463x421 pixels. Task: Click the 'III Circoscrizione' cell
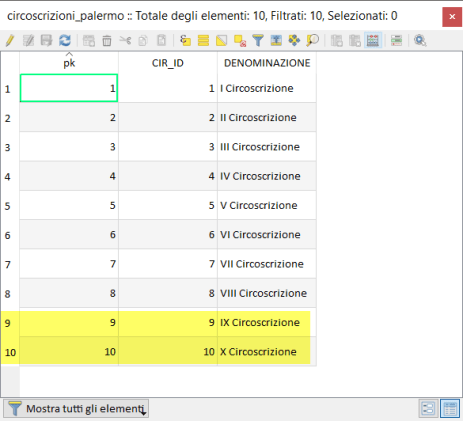coord(267,147)
